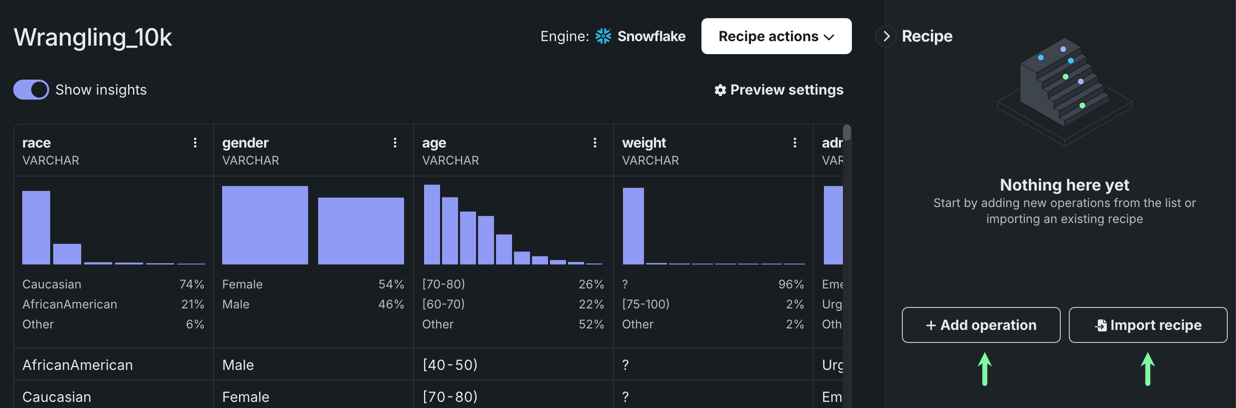This screenshot has height=408, width=1236.
Task: Click the tallest Caucasian histogram bar
Action: pyautogui.click(x=36, y=227)
